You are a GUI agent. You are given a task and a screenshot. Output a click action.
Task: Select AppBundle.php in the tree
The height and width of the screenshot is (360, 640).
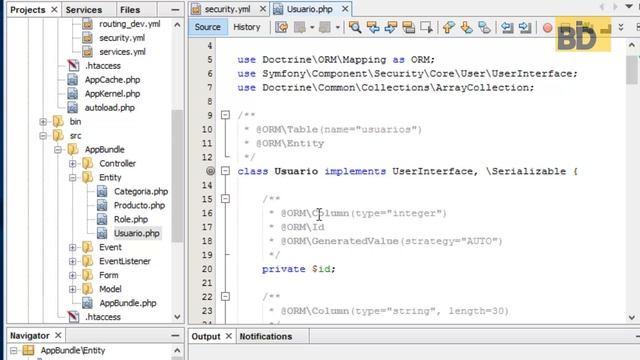pyautogui.click(x=128, y=303)
